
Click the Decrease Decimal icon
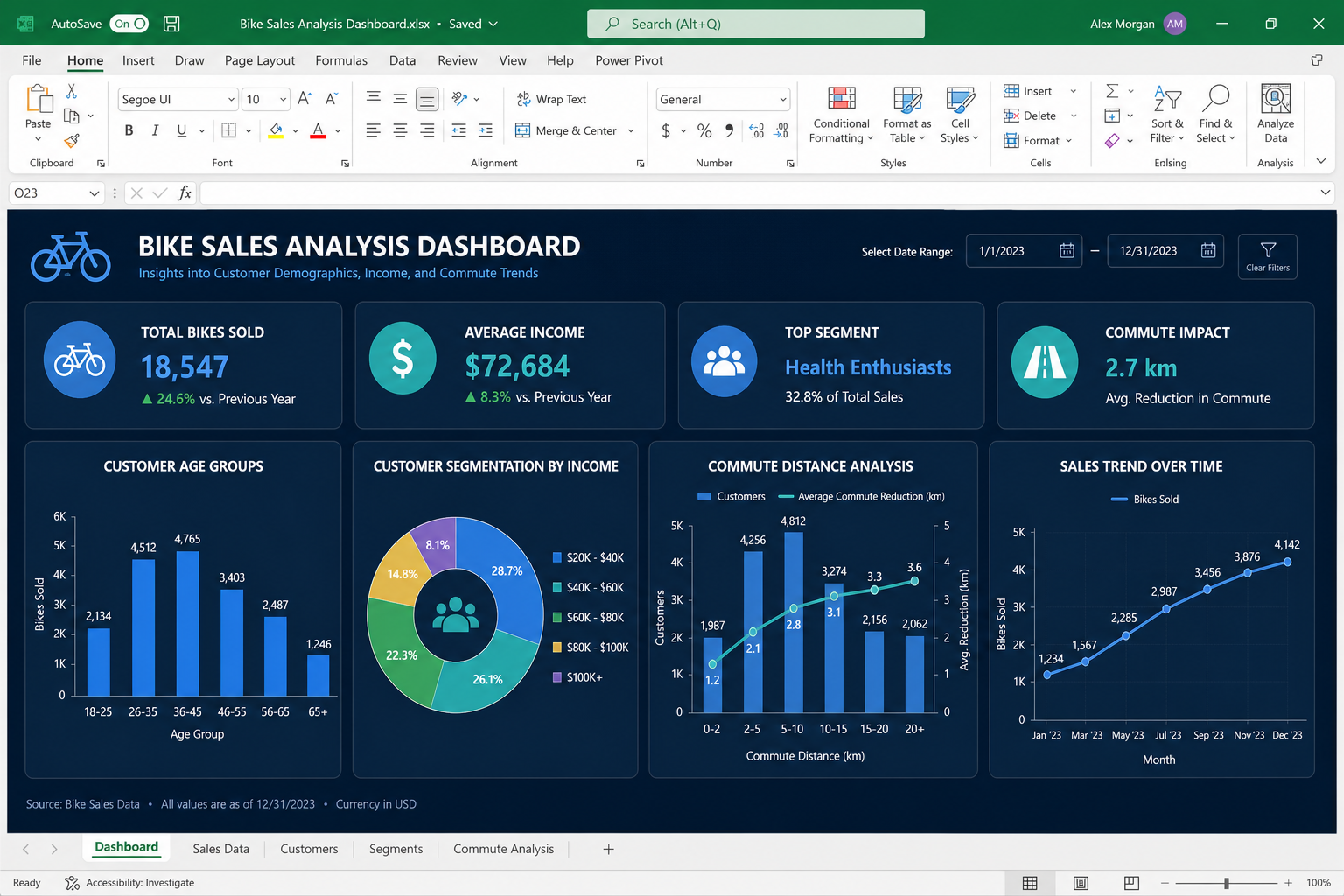[x=781, y=130]
